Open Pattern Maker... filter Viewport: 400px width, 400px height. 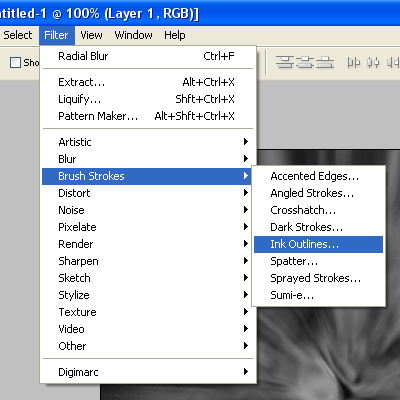coord(148,116)
